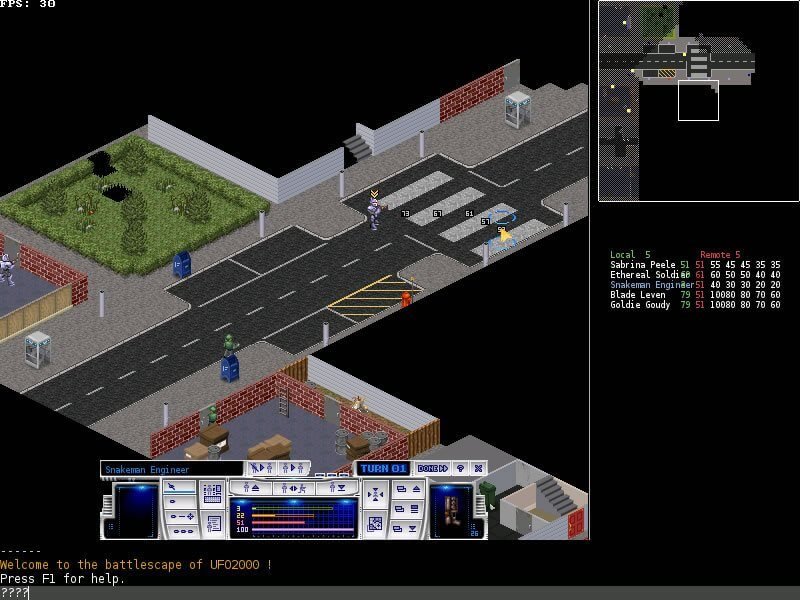
Task: Click the red fire hydrant on the street
Action: 406,299
